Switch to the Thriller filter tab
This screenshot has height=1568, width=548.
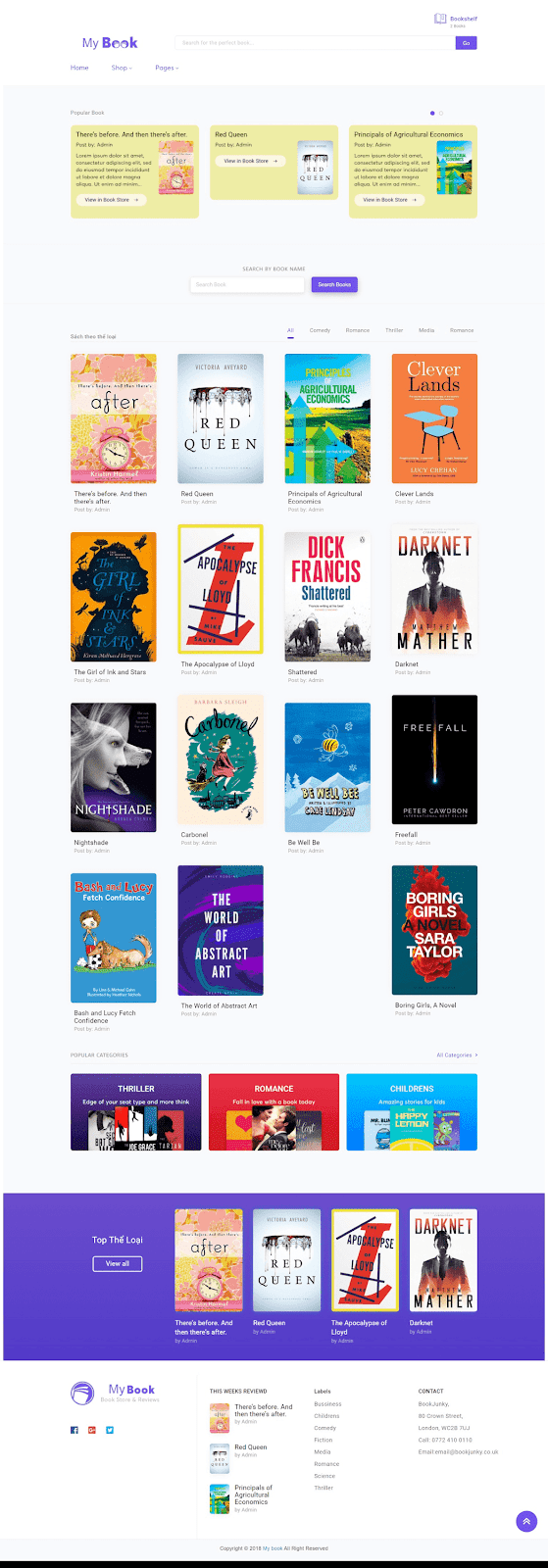(394, 330)
